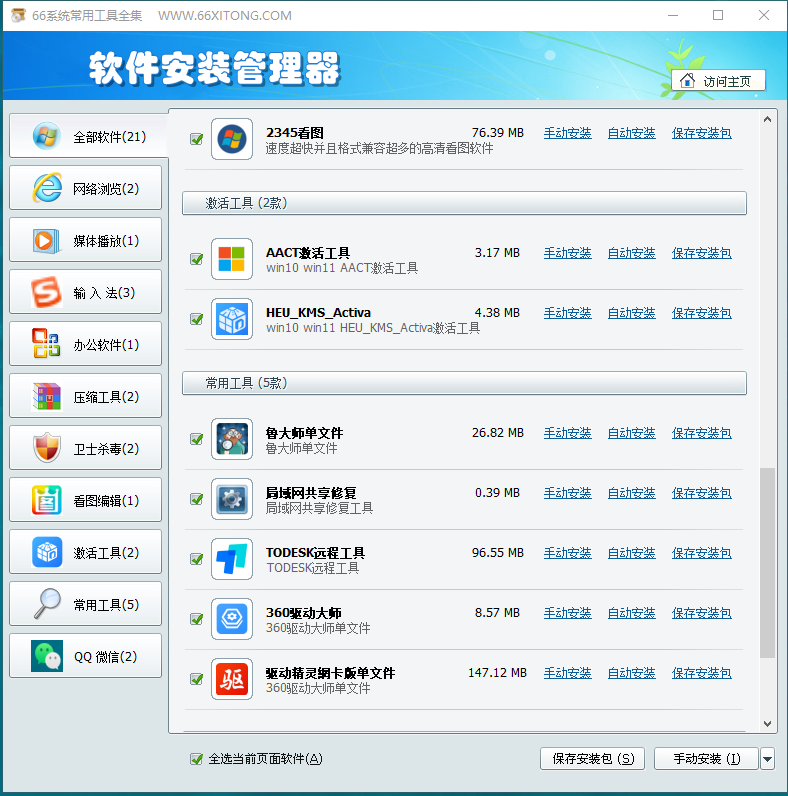Click the 360驱动大师 icon

click(x=232, y=619)
